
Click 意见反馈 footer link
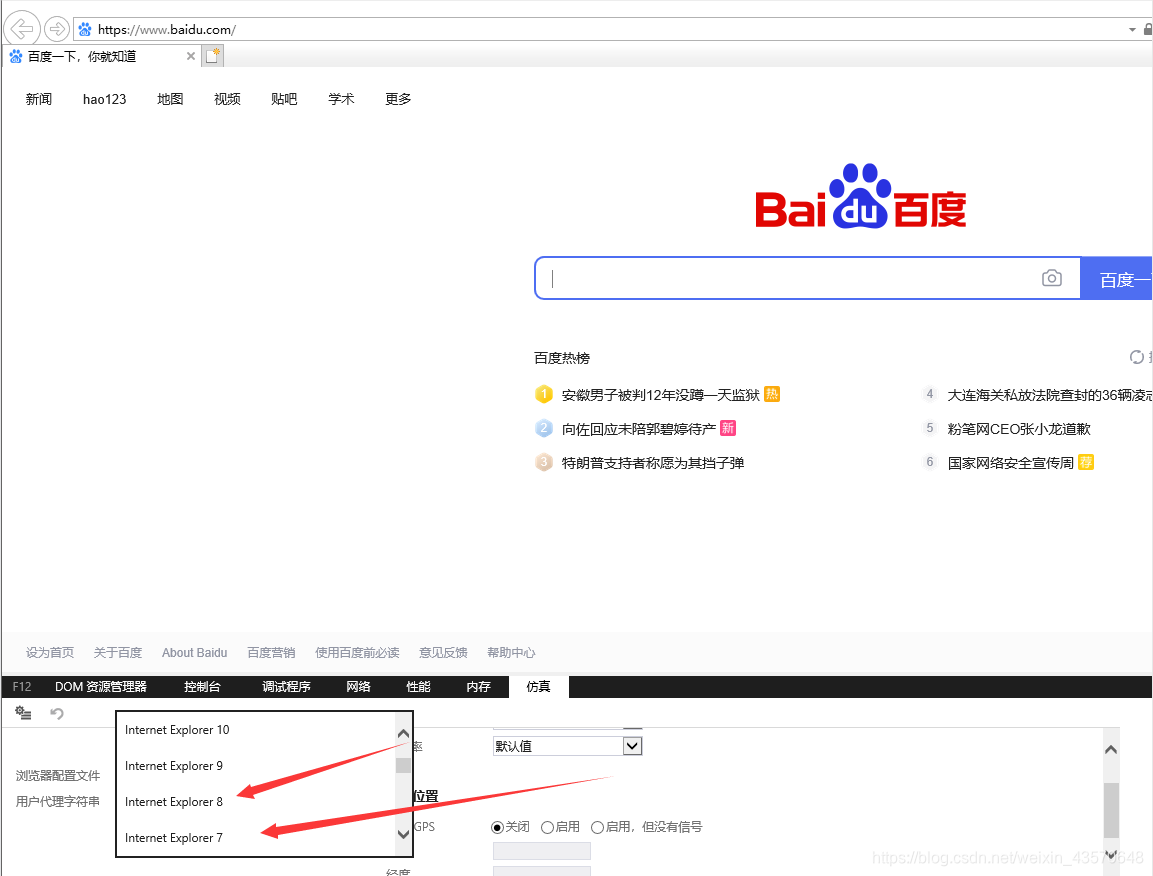pos(443,652)
